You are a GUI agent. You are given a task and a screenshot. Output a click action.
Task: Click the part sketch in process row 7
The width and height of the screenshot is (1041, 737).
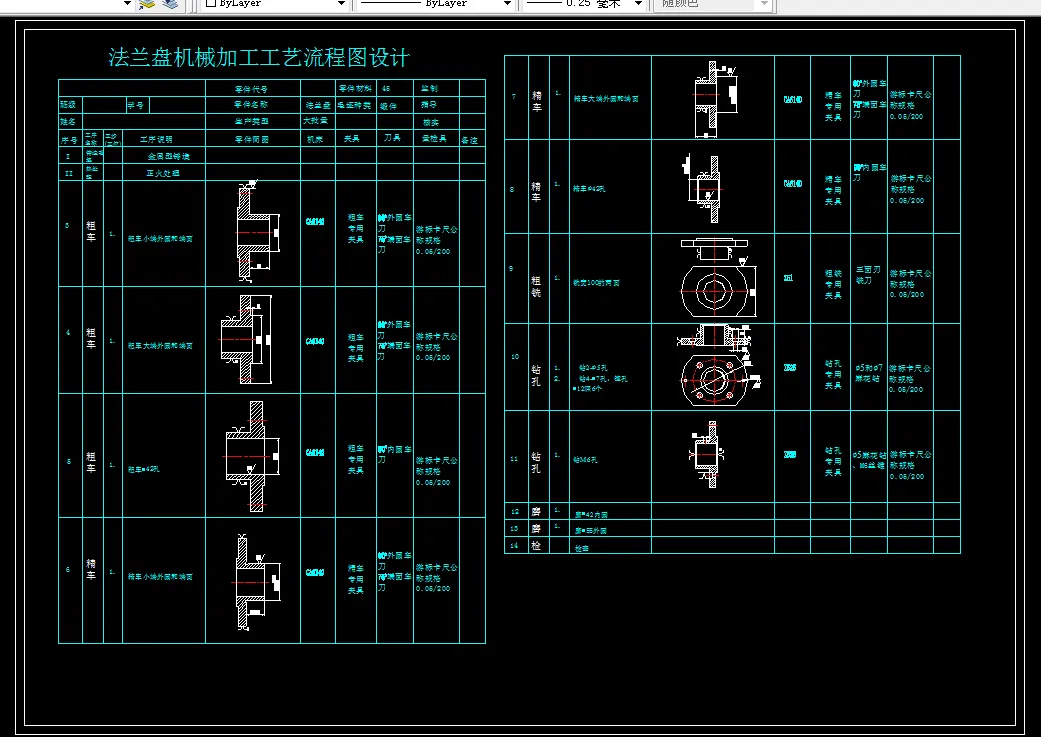(x=716, y=99)
